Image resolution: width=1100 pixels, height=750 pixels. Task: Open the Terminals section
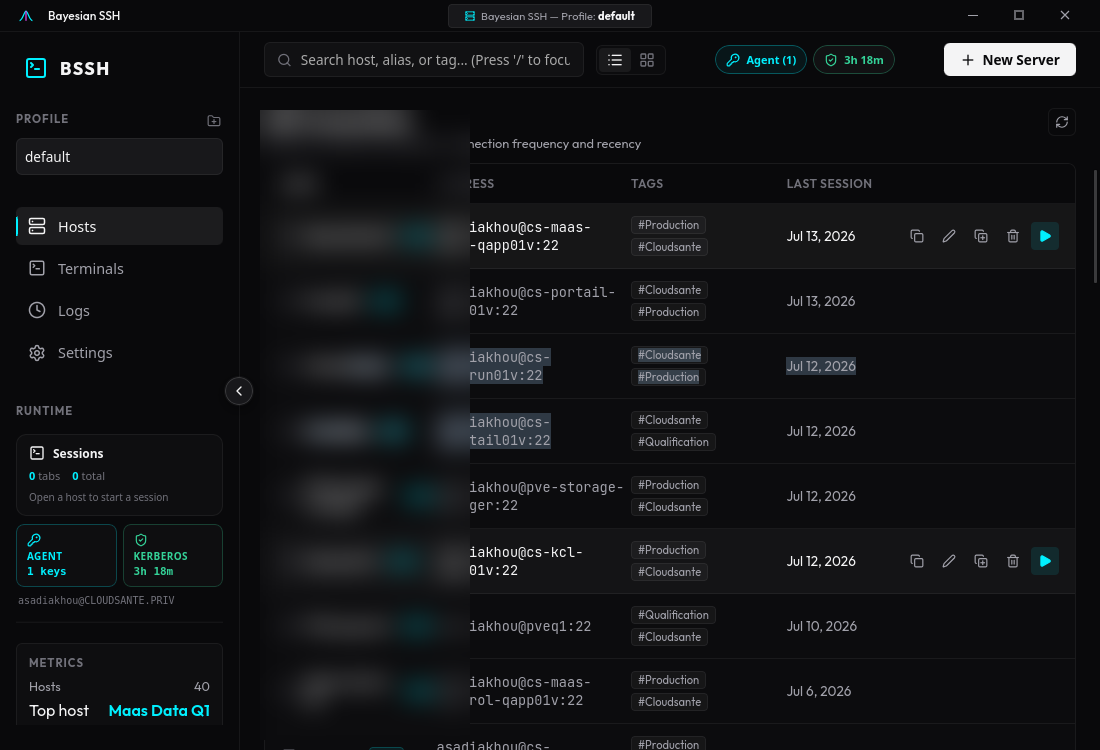[x=119, y=269]
